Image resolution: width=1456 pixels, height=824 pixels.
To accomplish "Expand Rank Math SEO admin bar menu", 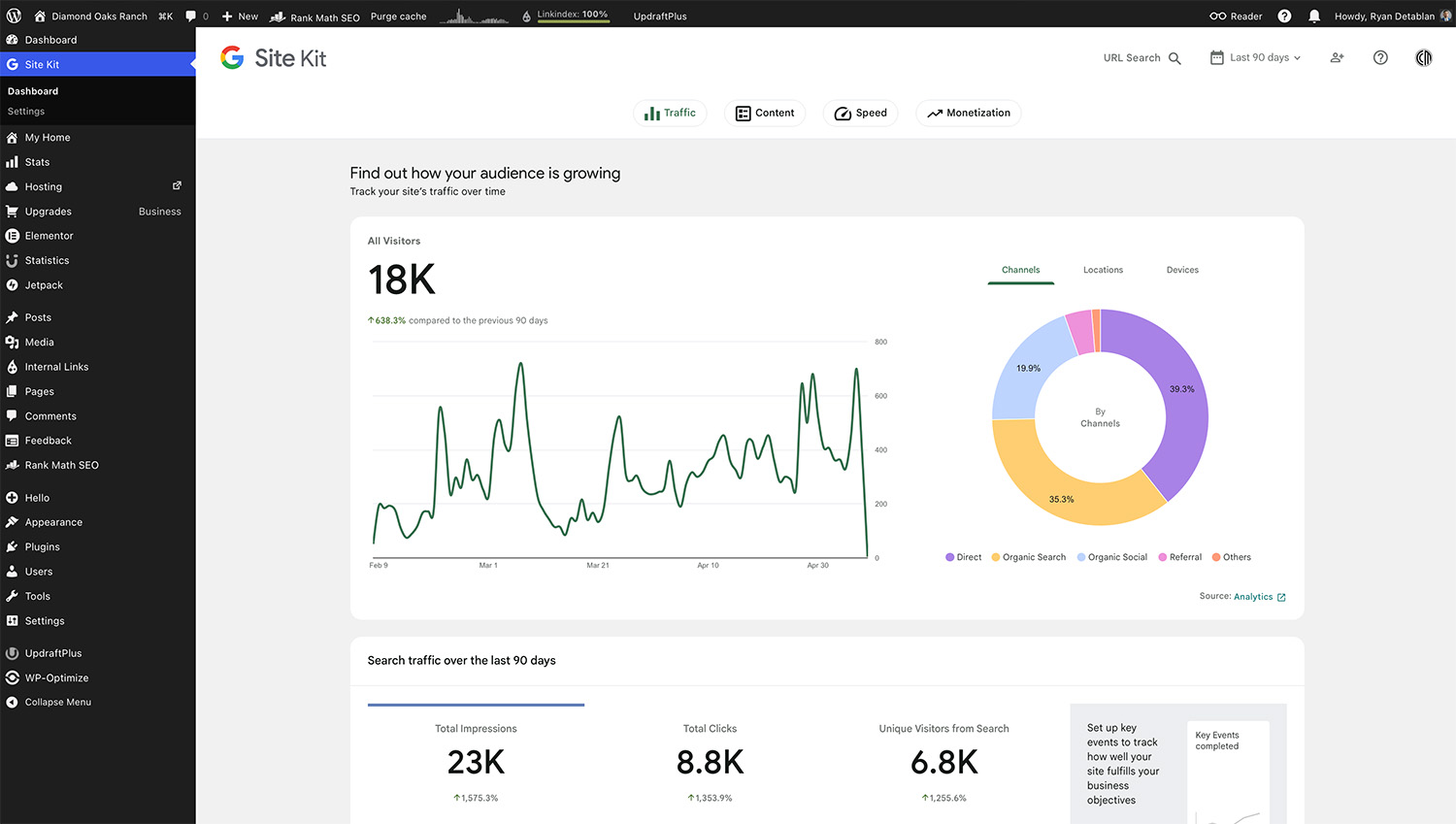I will [x=314, y=16].
